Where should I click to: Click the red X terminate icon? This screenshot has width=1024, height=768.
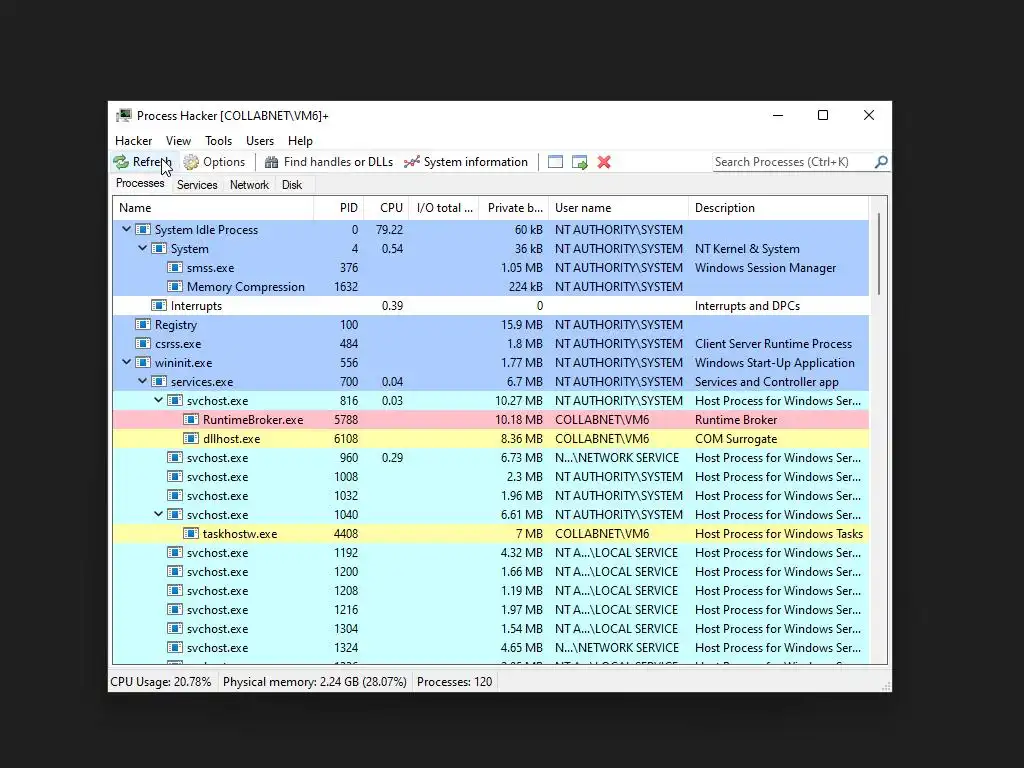click(x=604, y=162)
